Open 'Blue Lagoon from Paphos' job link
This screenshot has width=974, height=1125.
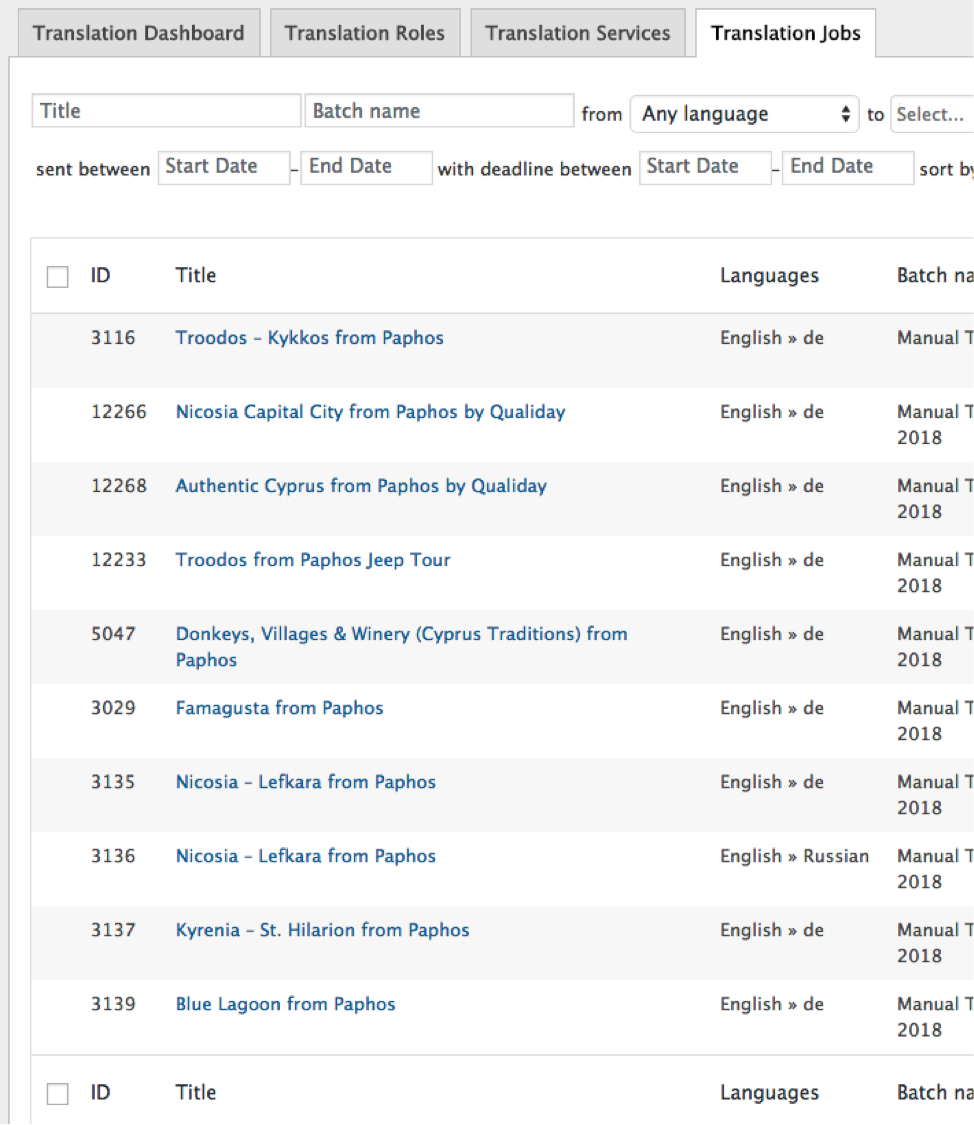click(x=285, y=1004)
